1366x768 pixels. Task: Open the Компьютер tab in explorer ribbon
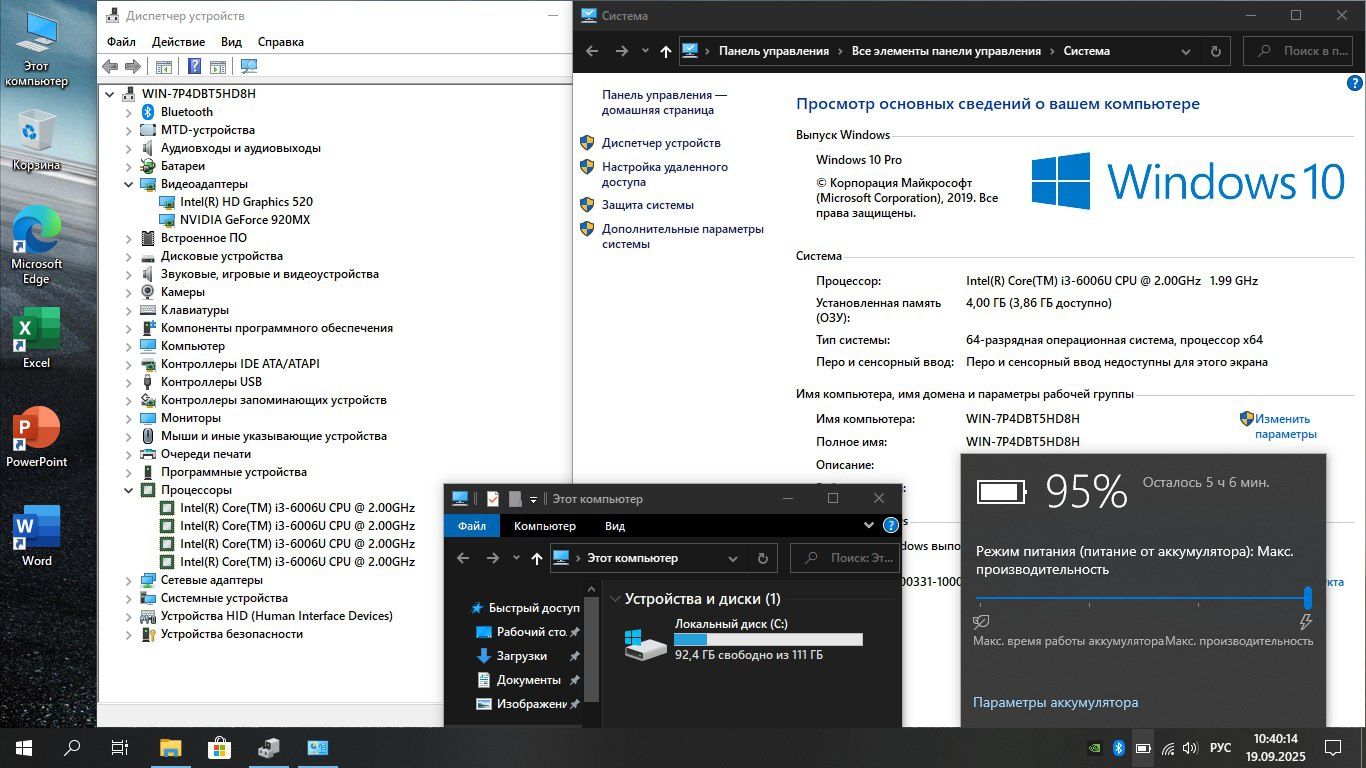545,526
